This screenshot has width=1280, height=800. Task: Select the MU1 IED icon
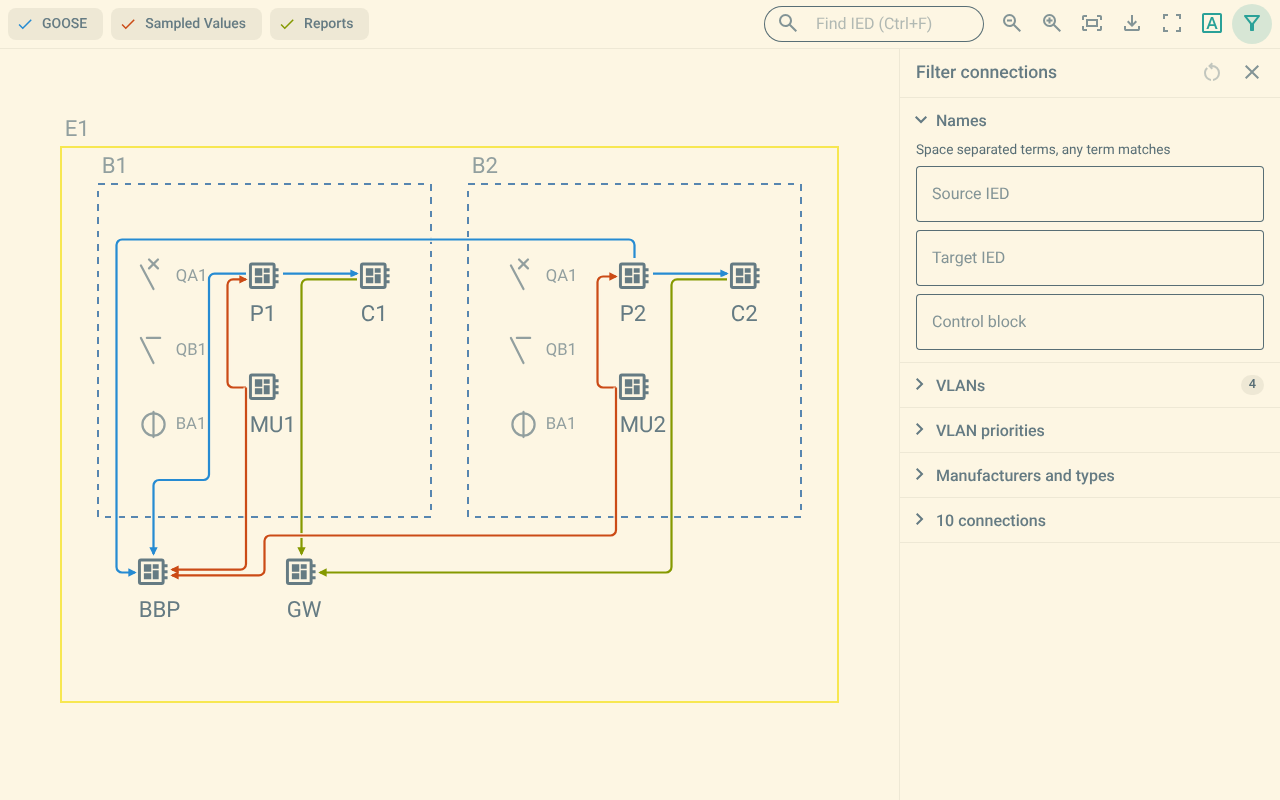pyautogui.click(x=263, y=386)
